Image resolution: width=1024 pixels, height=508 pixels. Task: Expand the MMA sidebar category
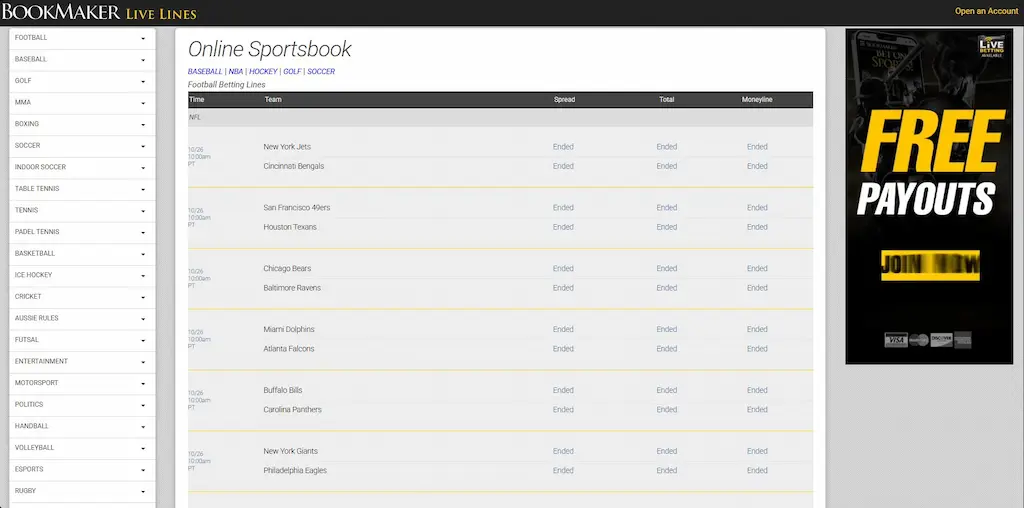click(x=82, y=103)
